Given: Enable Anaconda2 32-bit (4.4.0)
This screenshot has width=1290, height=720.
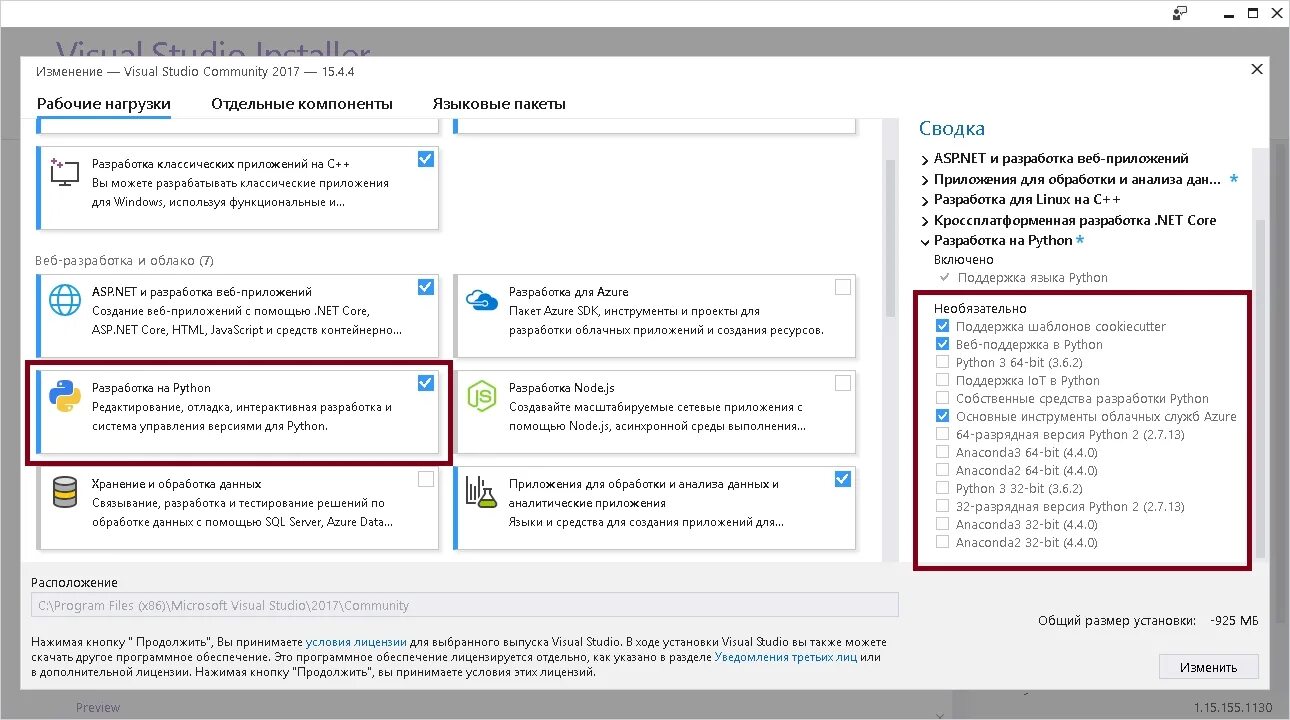Looking at the screenshot, I should [942, 542].
